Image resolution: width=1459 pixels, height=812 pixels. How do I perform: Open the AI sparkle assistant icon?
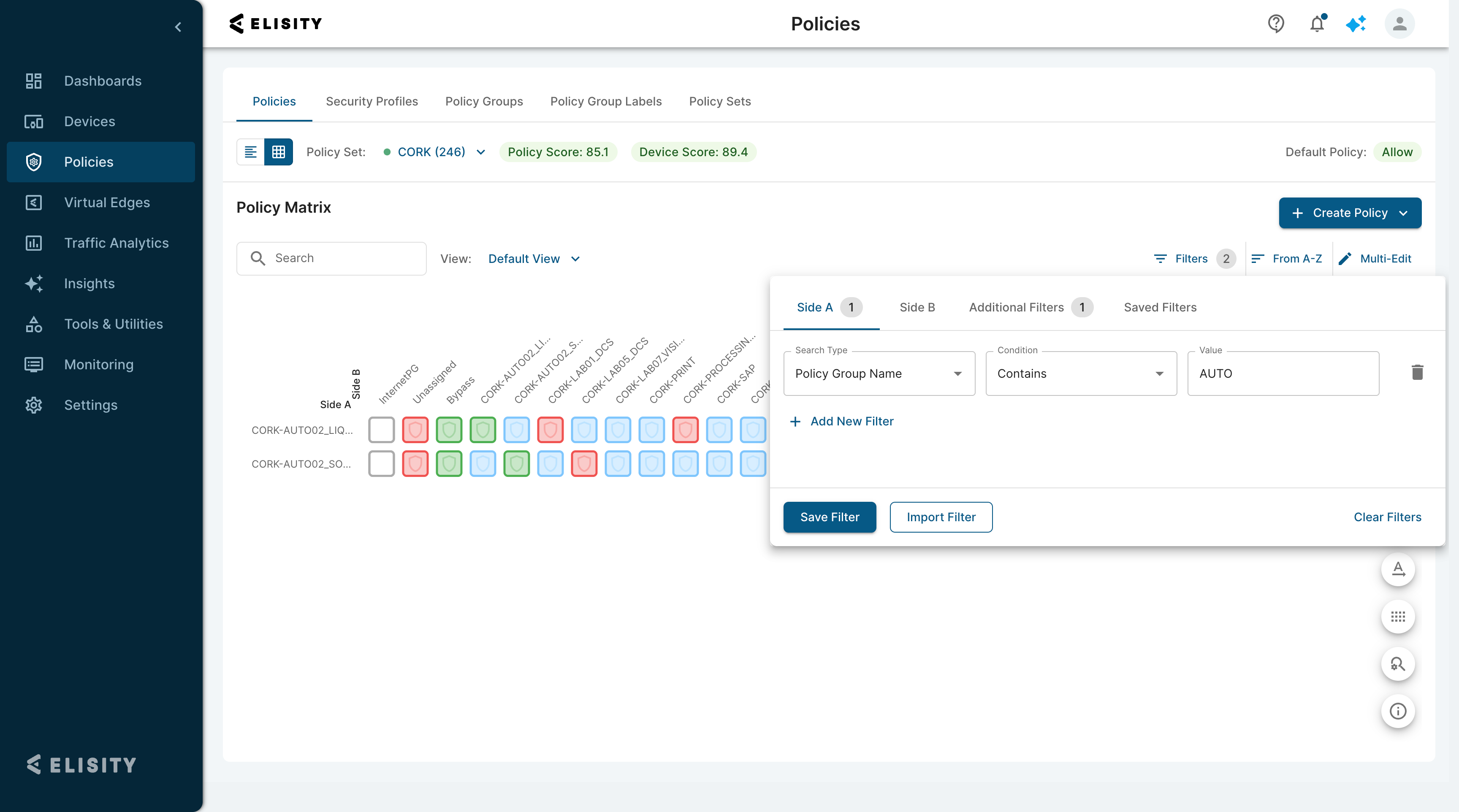(x=1356, y=24)
